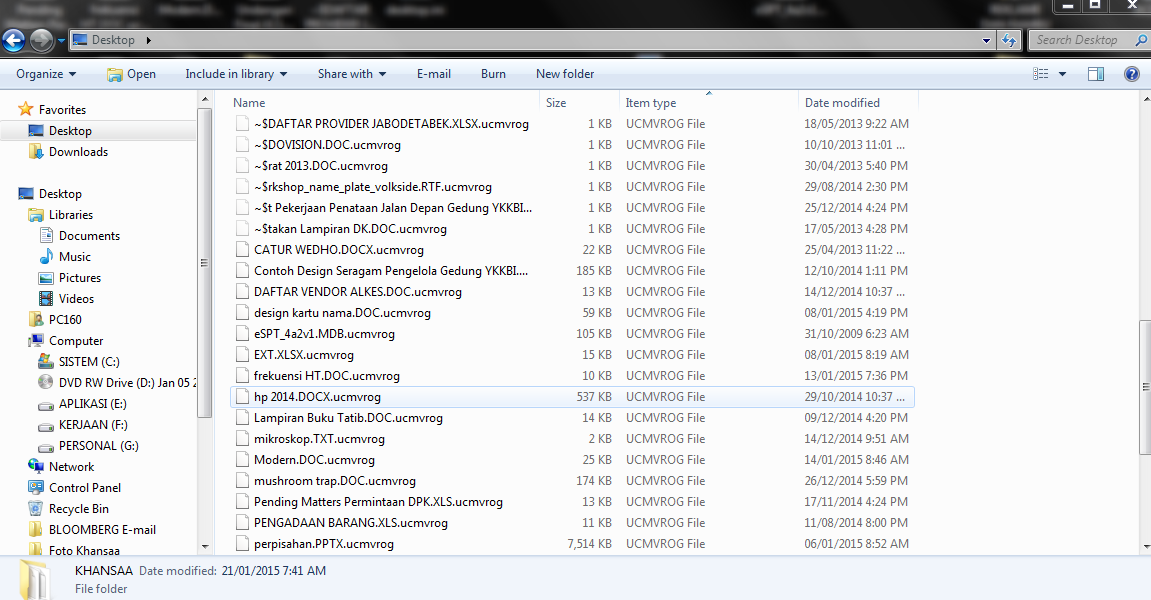Sort files by Date modified column header
Image resolution: width=1151 pixels, height=600 pixels.
pyautogui.click(x=842, y=103)
